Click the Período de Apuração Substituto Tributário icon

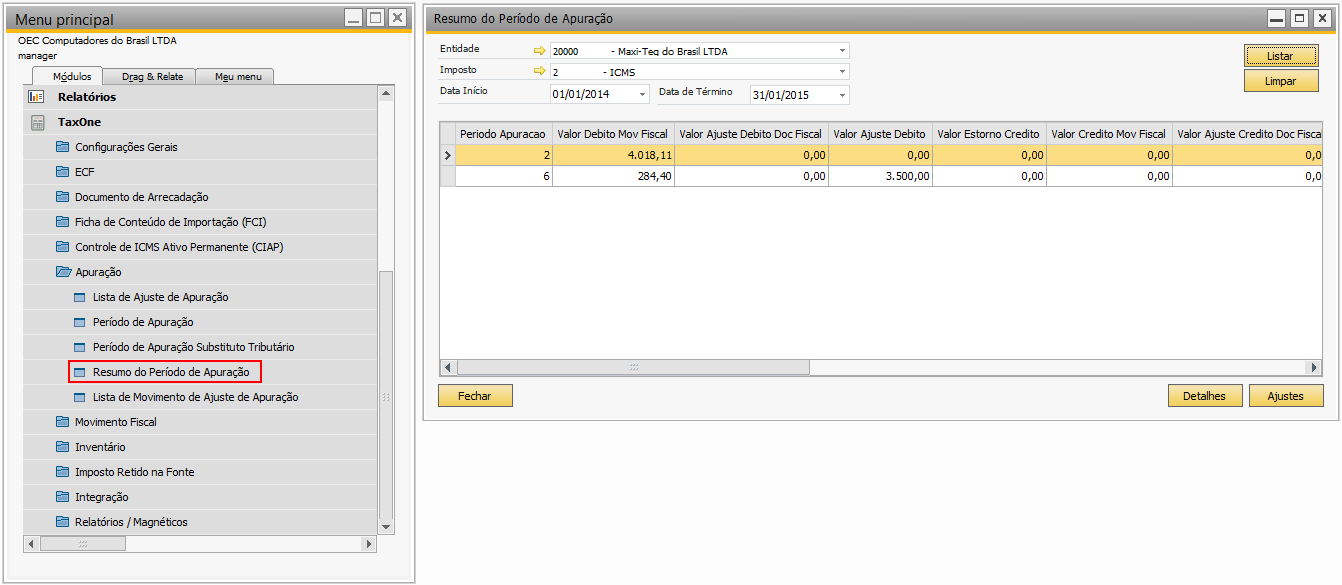point(81,347)
